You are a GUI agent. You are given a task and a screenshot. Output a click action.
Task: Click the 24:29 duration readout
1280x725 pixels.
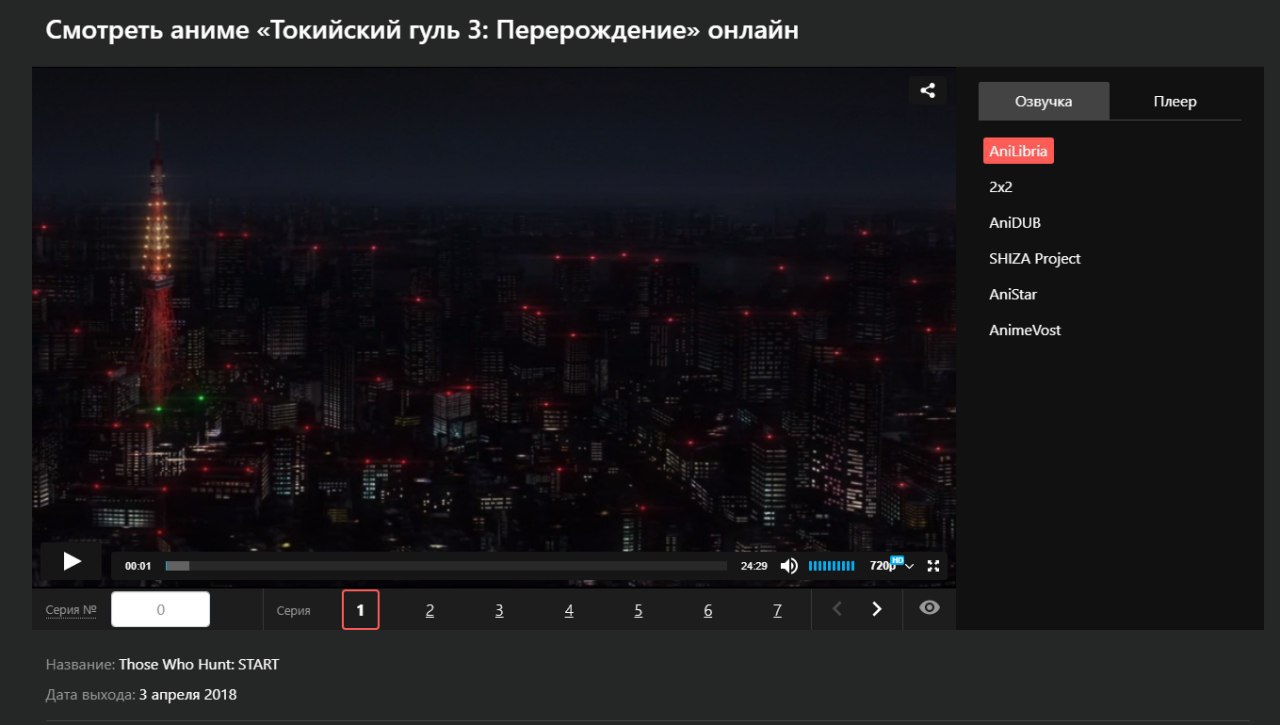pyautogui.click(x=753, y=566)
